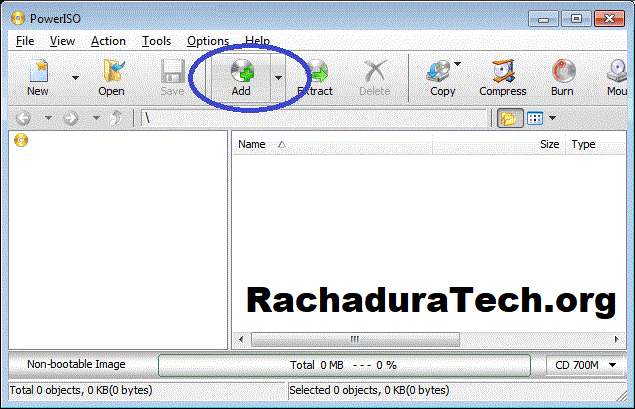
Task: Open the CD 700M media dropdown
Action: coord(585,365)
